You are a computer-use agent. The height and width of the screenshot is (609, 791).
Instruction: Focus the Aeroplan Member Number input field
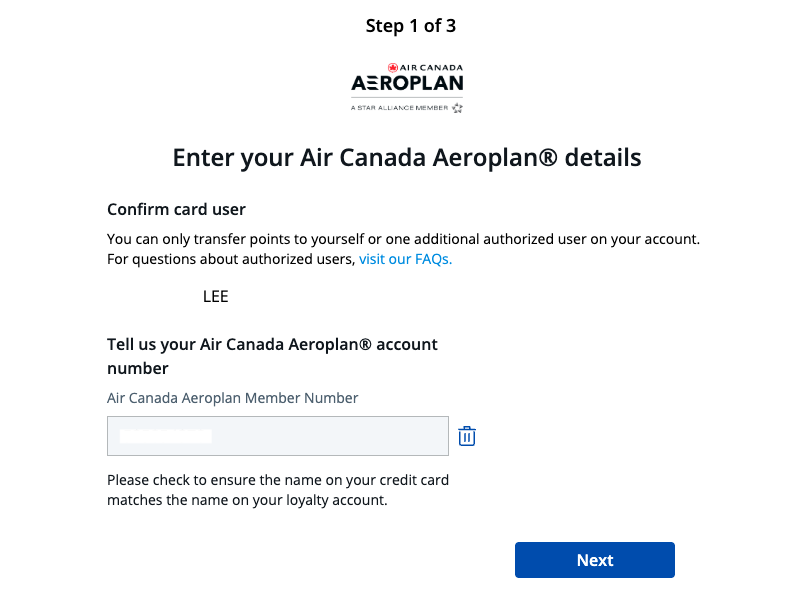(x=277, y=436)
